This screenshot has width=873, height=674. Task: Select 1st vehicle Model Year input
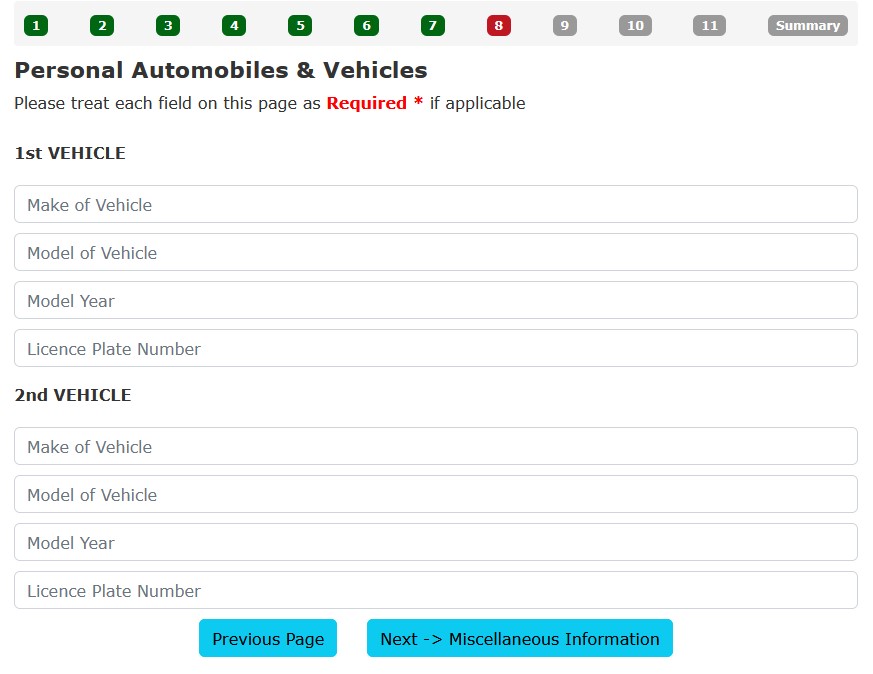pos(436,300)
